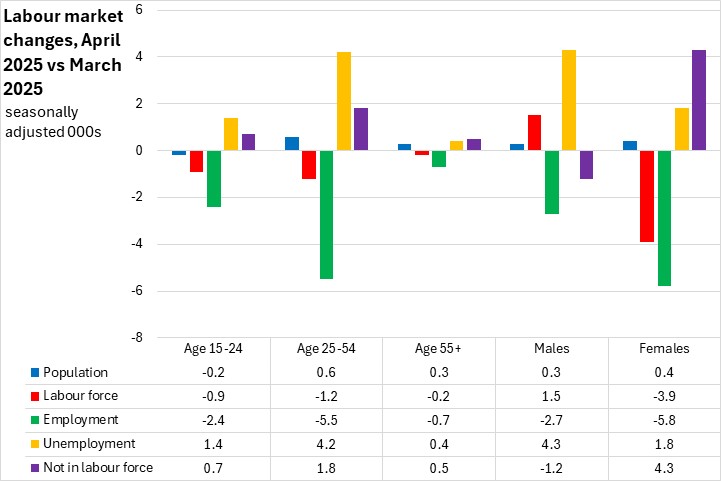721x481 pixels.
Task: Click the "Age 15-24" column header
Action: point(213,349)
